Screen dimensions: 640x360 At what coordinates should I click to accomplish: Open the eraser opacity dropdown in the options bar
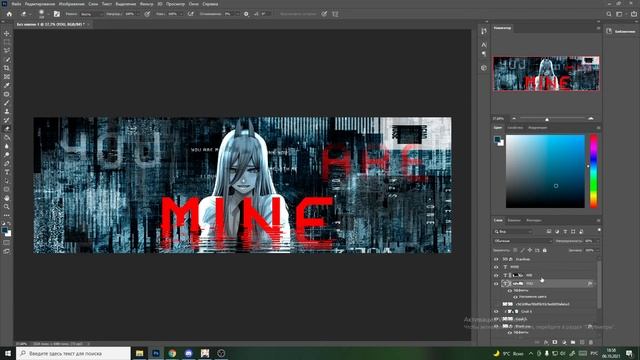point(138,14)
